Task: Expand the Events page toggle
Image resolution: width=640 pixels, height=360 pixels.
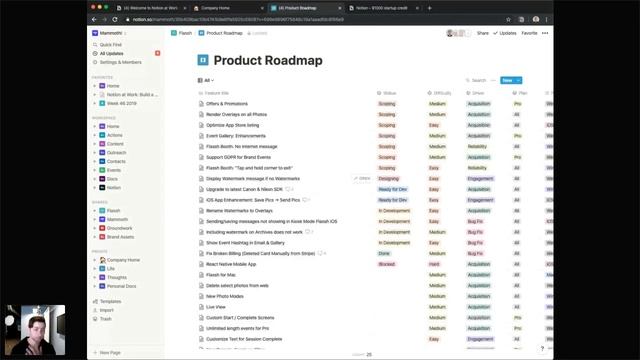Action: click(95, 170)
